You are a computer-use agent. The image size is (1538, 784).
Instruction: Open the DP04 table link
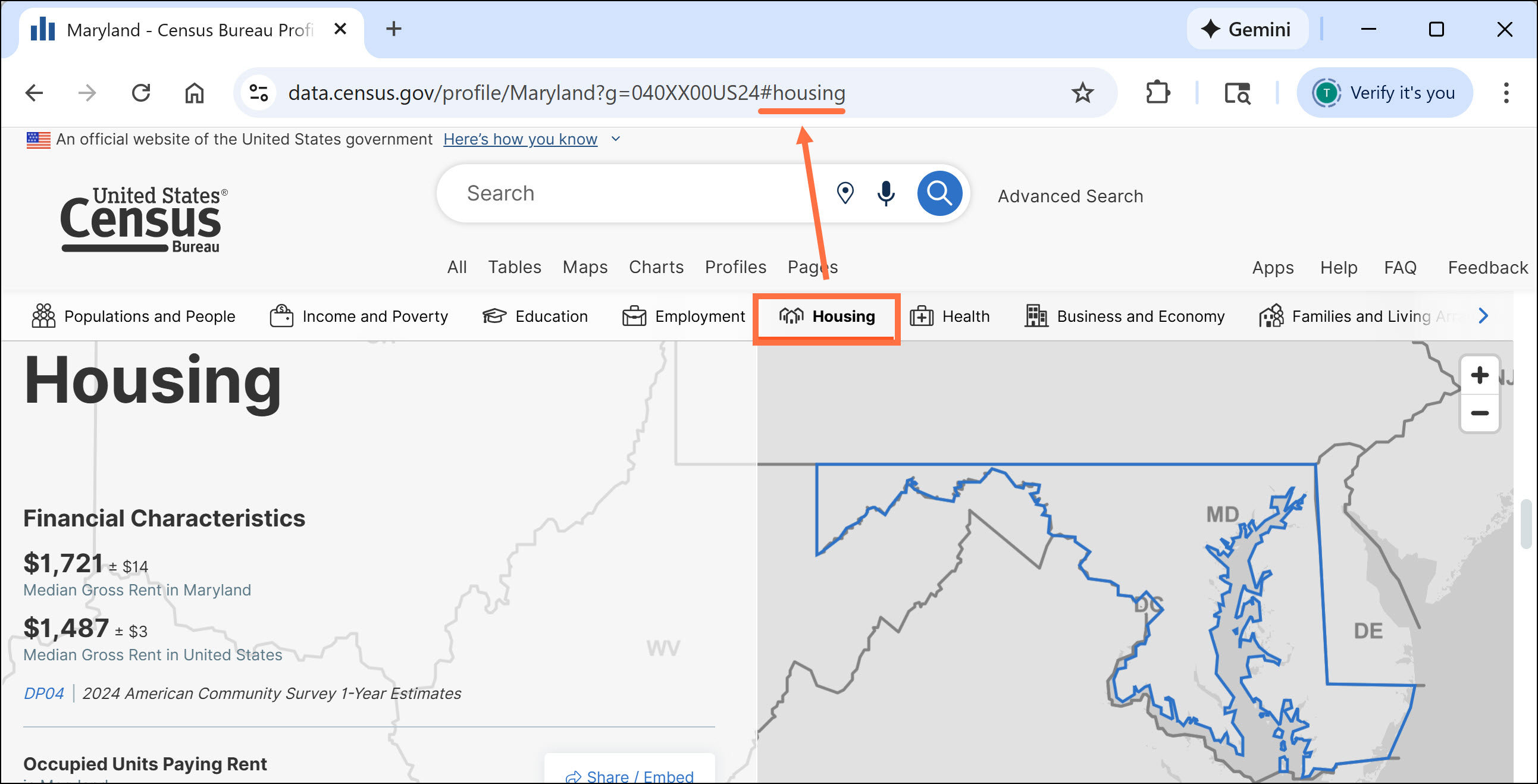click(x=43, y=693)
